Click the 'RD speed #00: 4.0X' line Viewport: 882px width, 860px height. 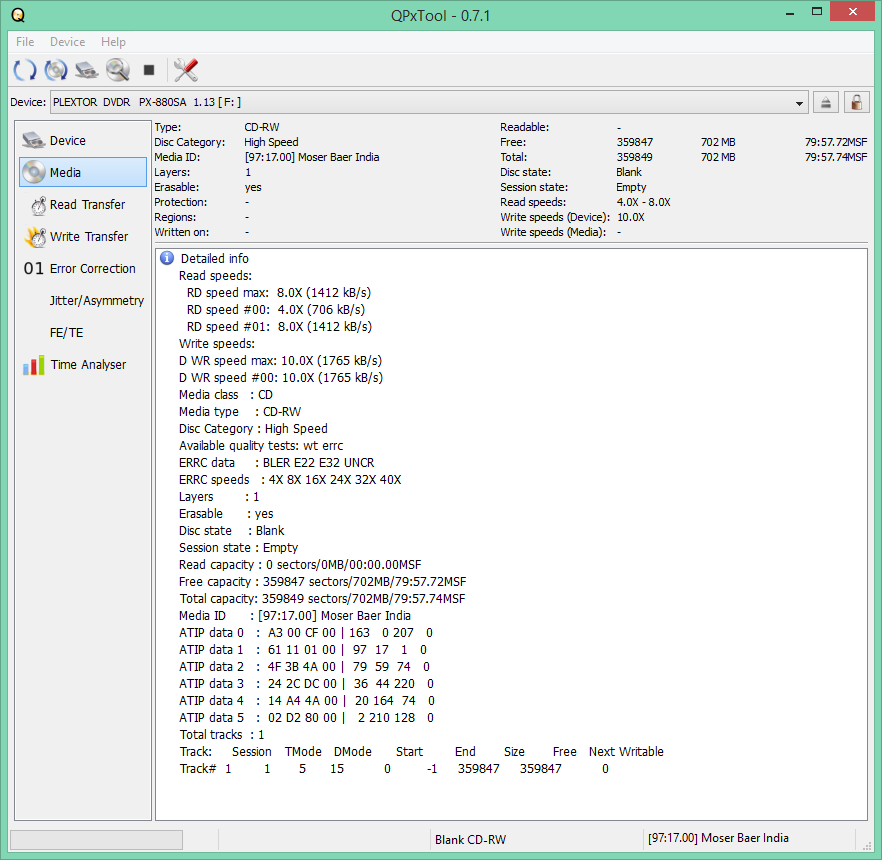tap(276, 309)
